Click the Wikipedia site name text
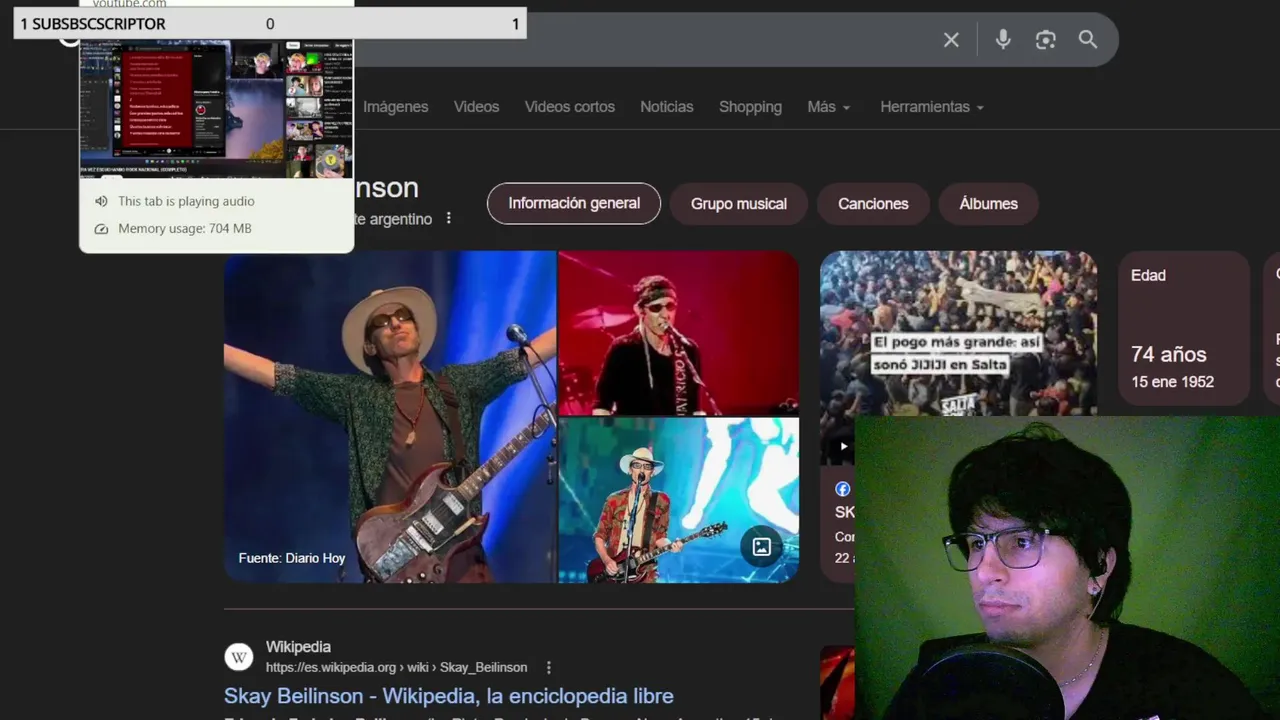The width and height of the screenshot is (1280, 720). pyautogui.click(x=298, y=647)
